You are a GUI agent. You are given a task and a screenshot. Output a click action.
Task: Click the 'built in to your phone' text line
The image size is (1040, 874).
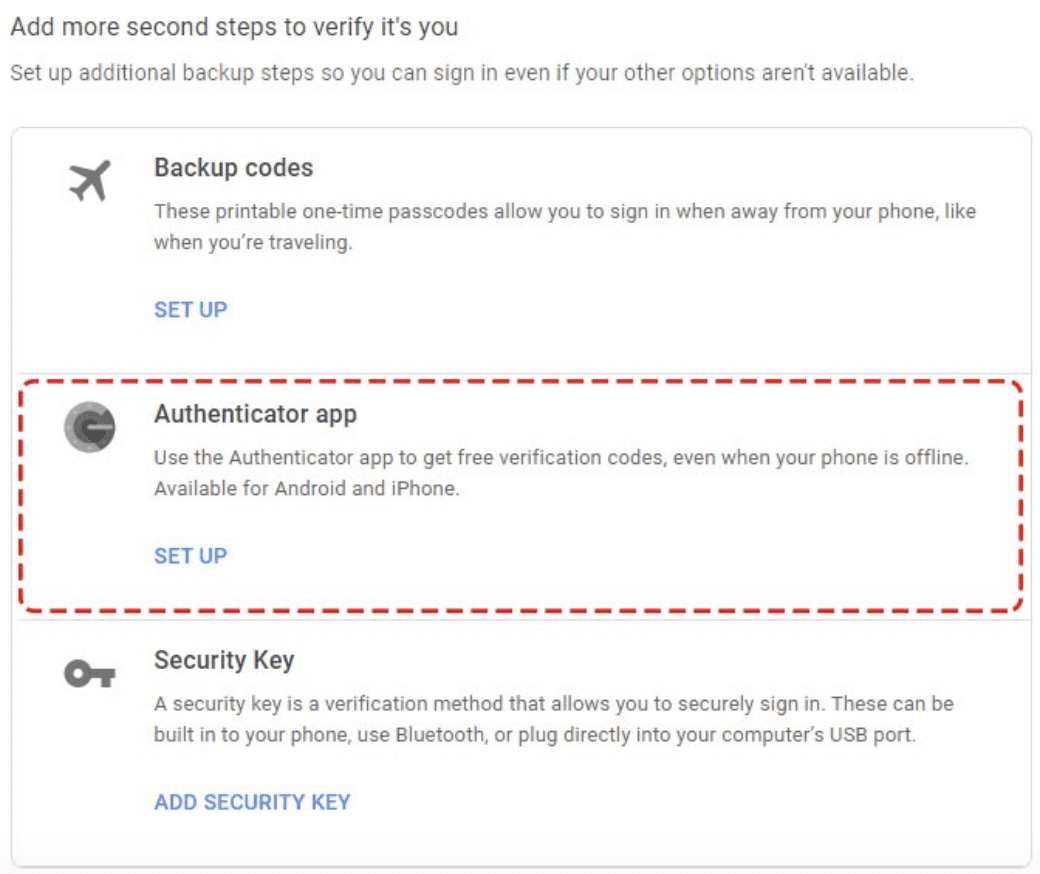click(x=534, y=735)
